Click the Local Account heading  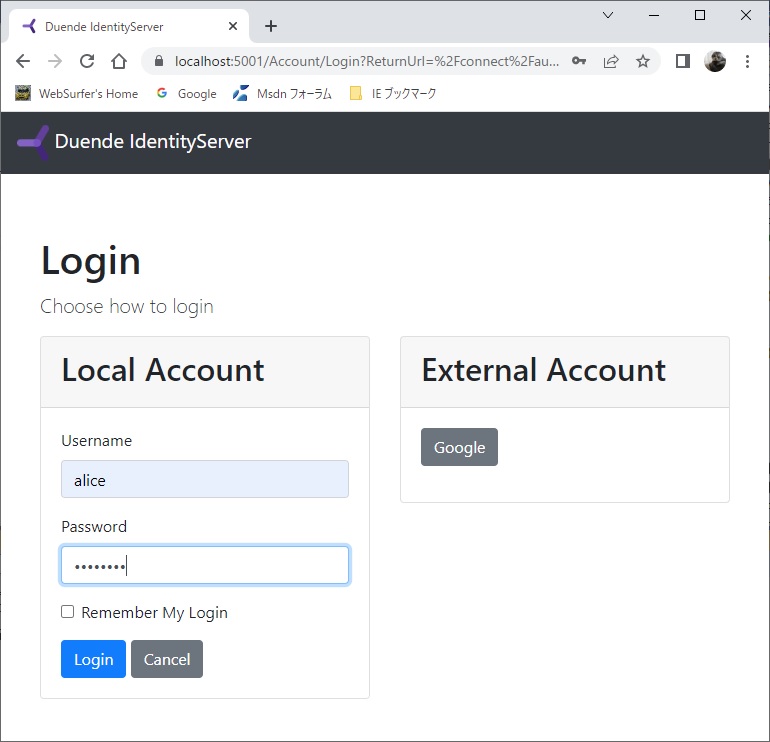coord(163,370)
